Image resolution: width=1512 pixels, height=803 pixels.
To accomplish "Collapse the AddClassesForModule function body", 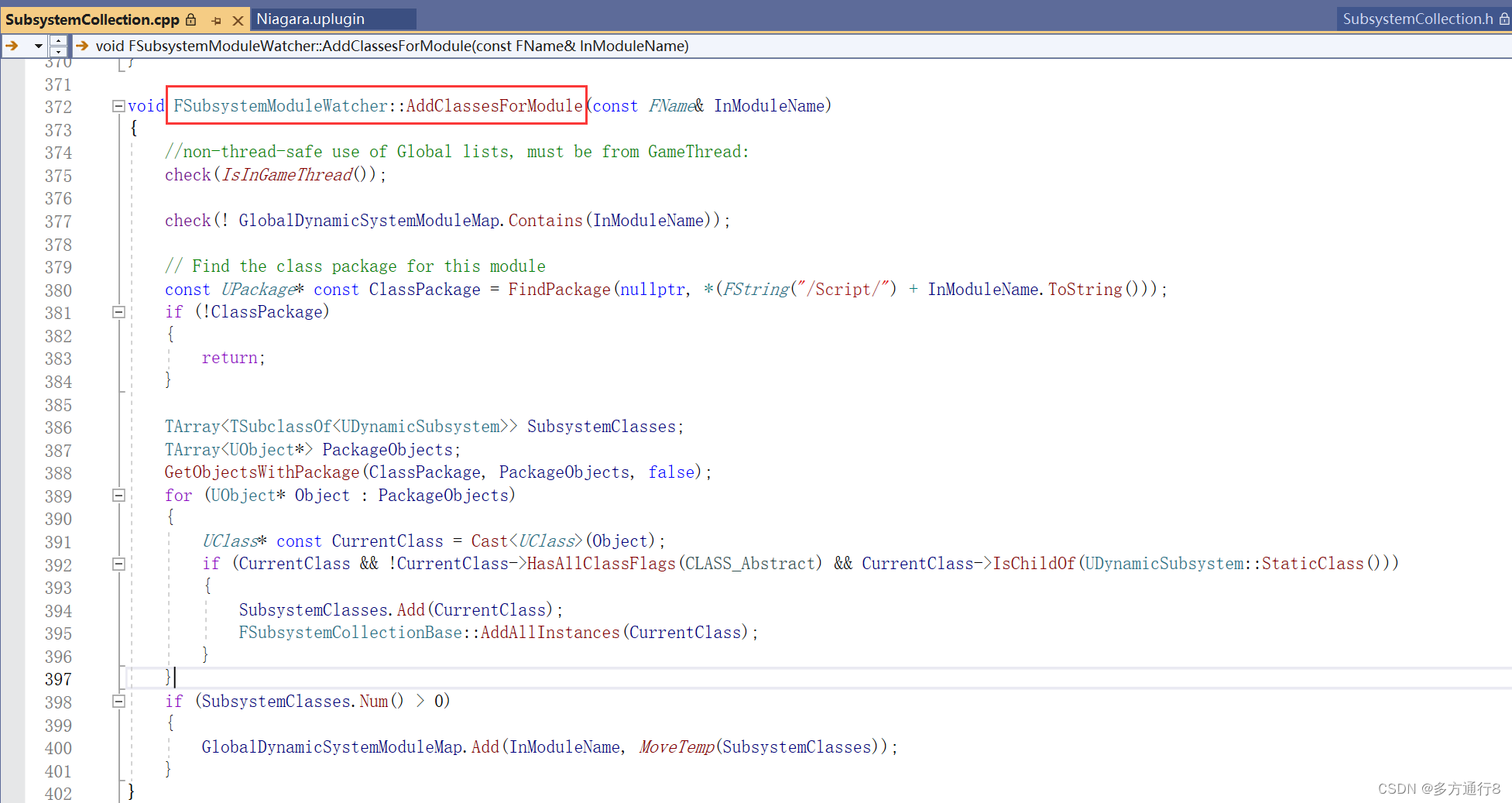I will (118, 106).
